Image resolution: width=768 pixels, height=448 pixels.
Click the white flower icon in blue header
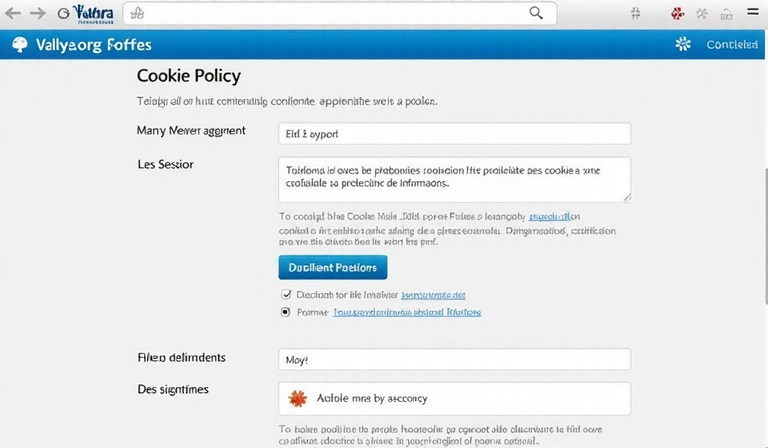(x=684, y=44)
